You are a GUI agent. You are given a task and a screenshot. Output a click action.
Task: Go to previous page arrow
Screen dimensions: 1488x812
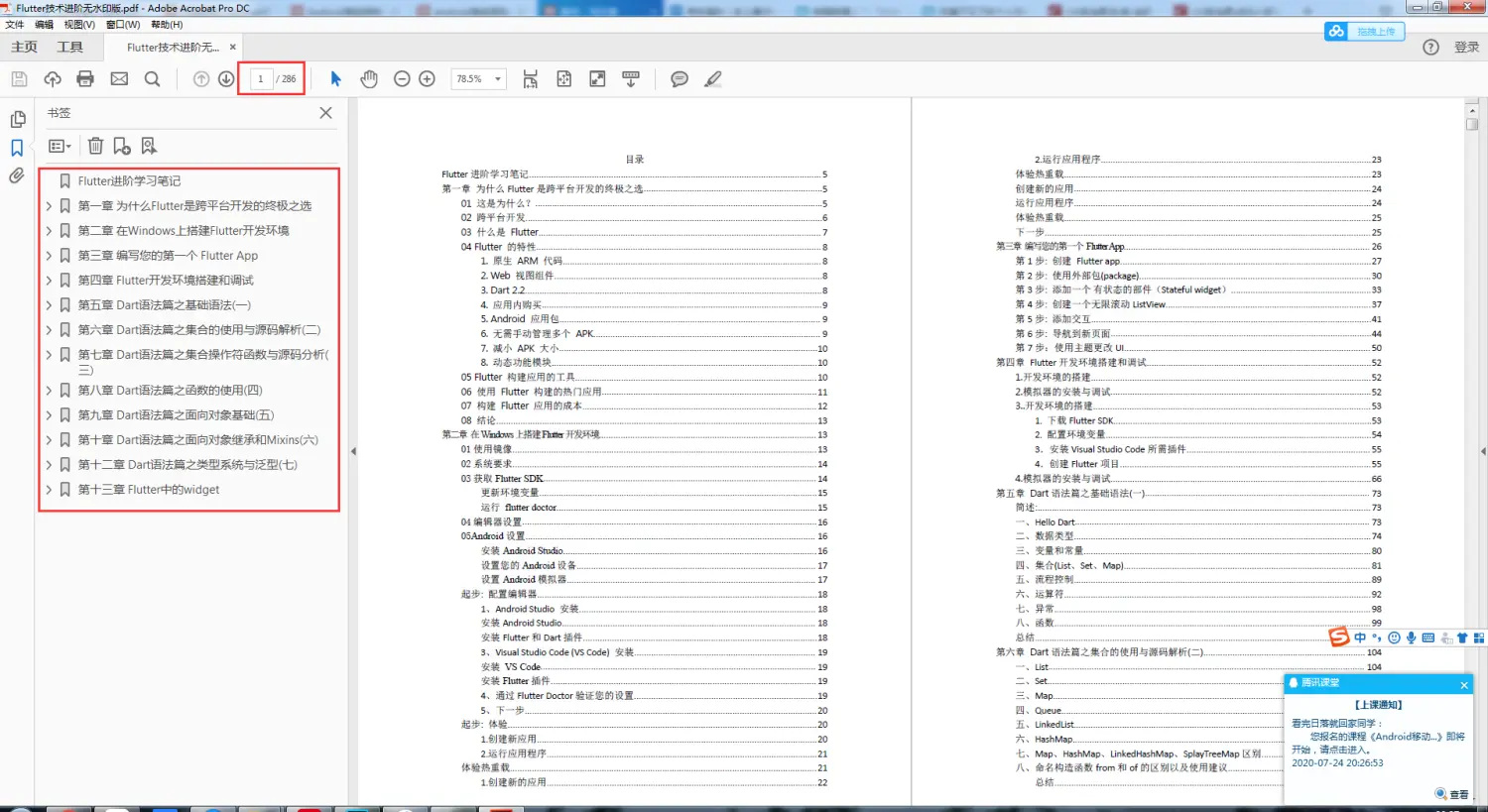pyautogui.click(x=201, y=79)
